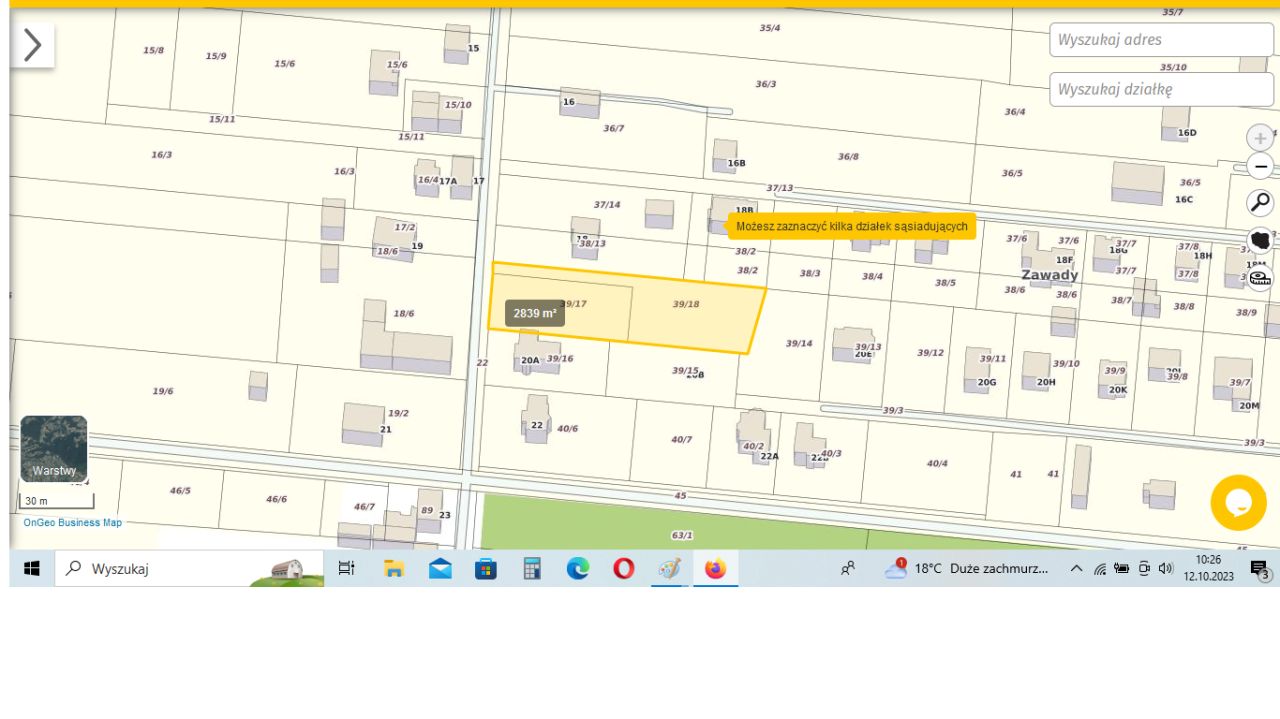Select parcel 19/6 on the map
This screenshot has width=1280, height=719.
pyautogui.click(x=163, y=391)
